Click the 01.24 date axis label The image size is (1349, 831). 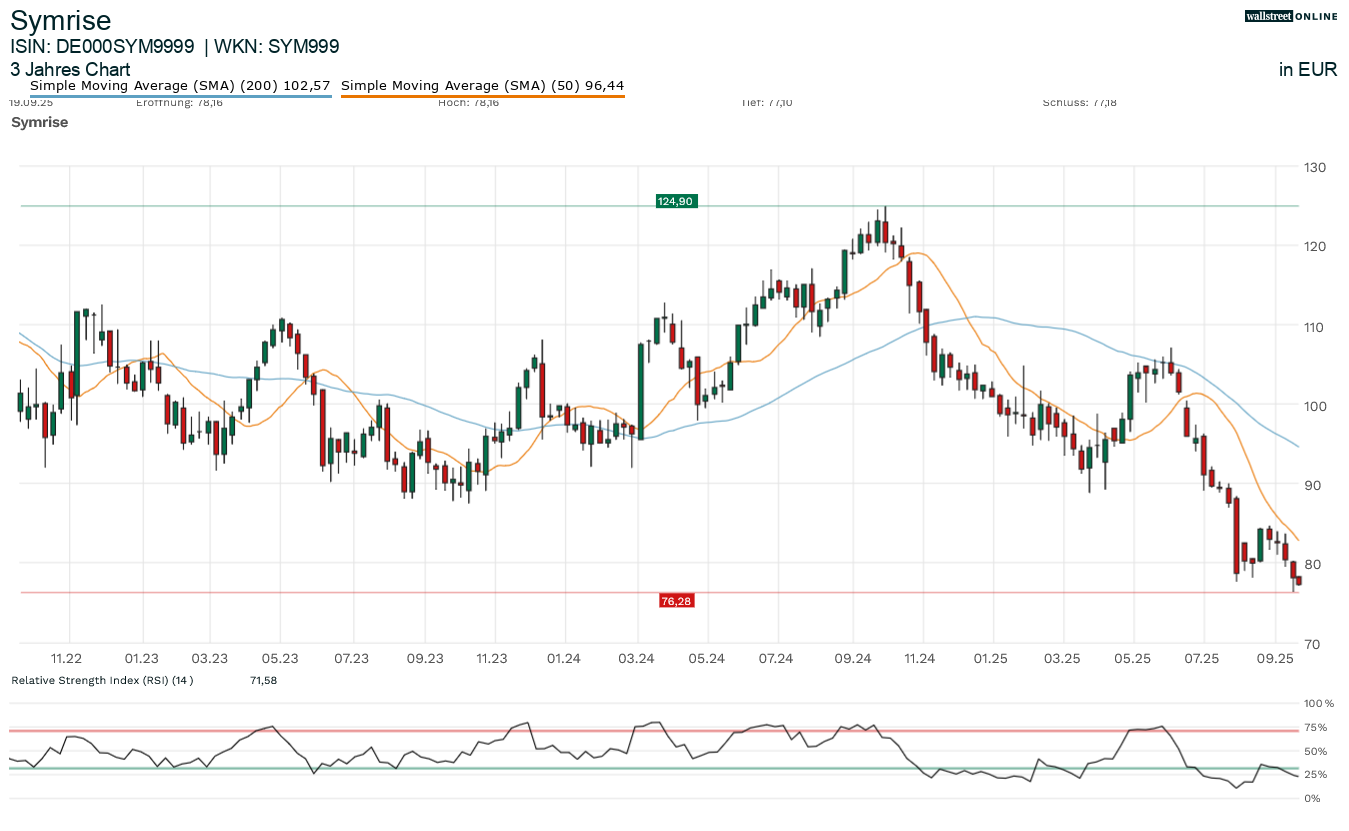564,658
